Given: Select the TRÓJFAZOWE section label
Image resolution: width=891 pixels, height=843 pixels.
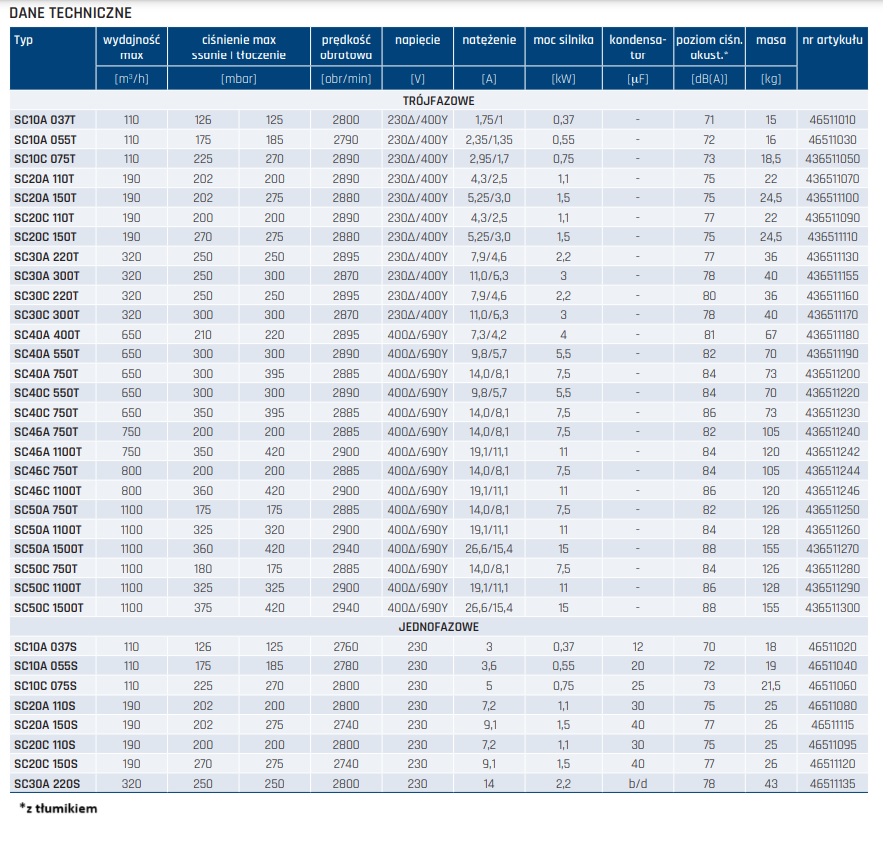Looking at the screenshot, I should coord(445,100).
